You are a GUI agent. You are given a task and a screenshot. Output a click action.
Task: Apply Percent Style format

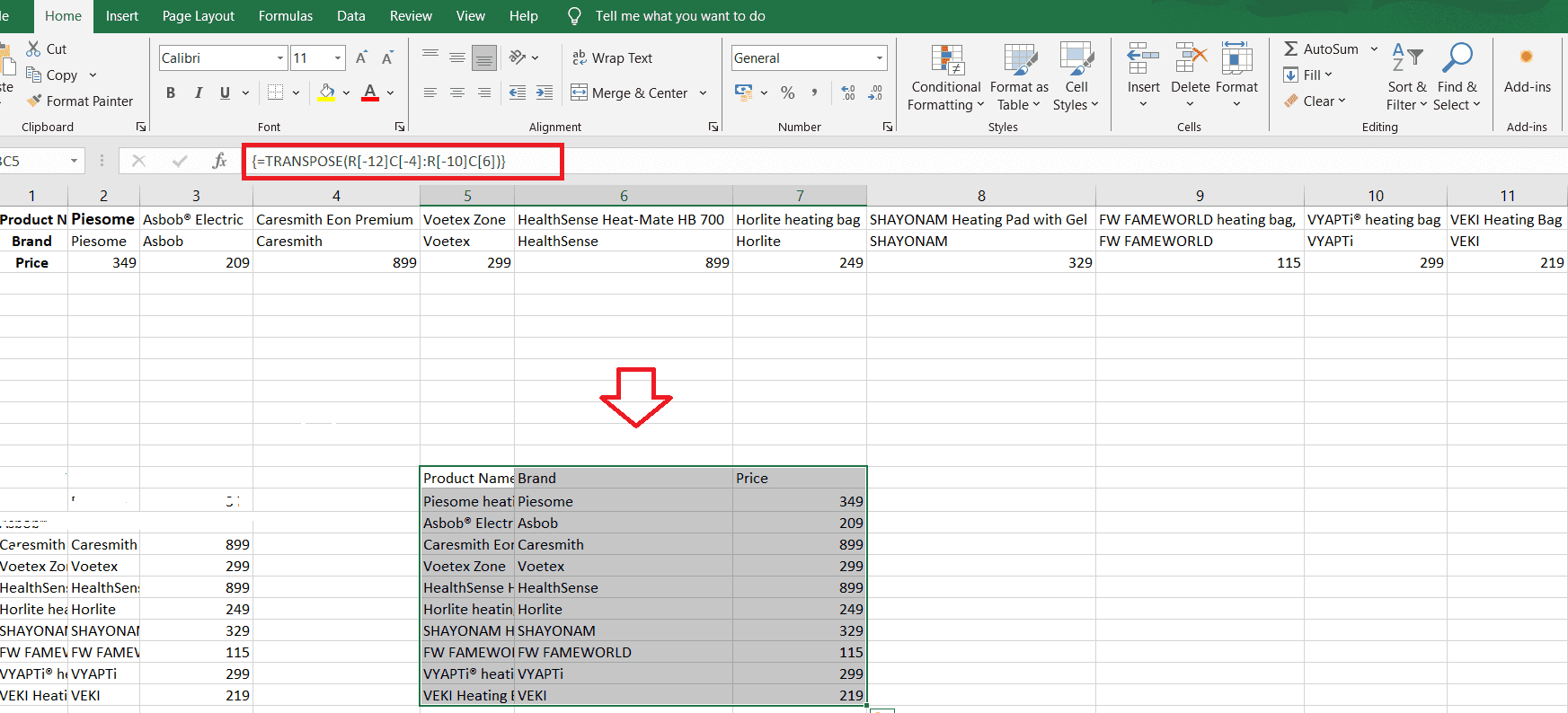coord(788,92)
